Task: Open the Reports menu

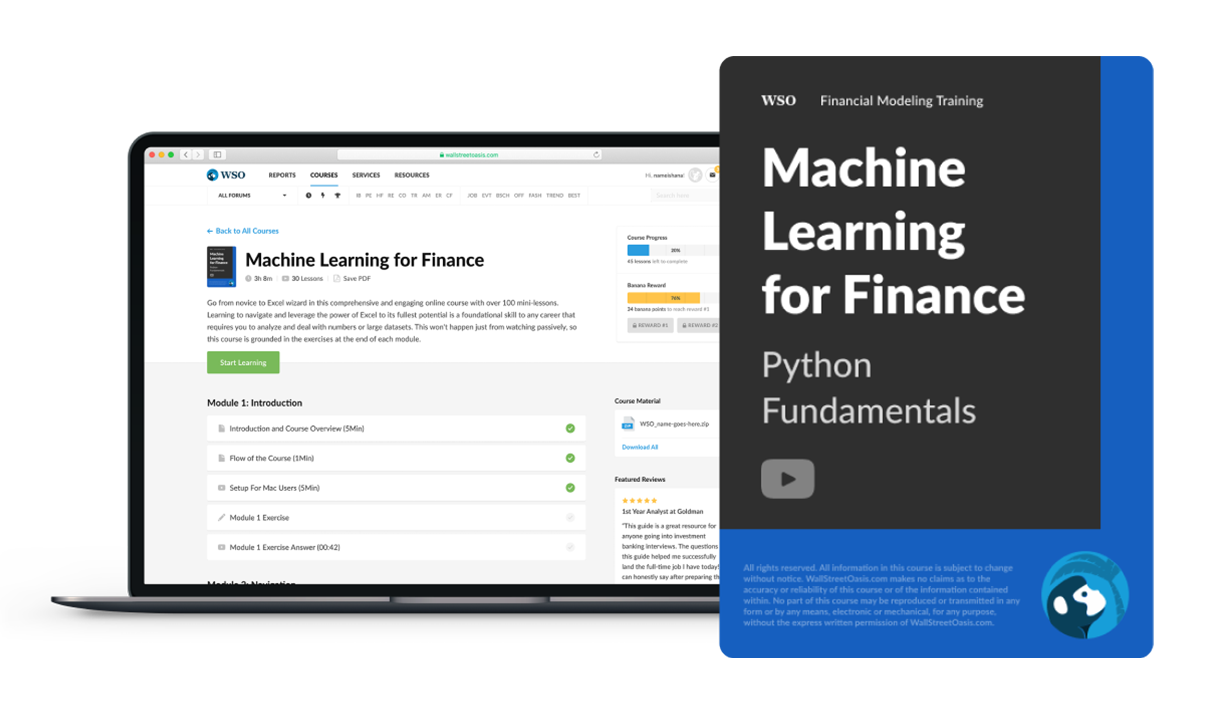Action: [282, 175]
